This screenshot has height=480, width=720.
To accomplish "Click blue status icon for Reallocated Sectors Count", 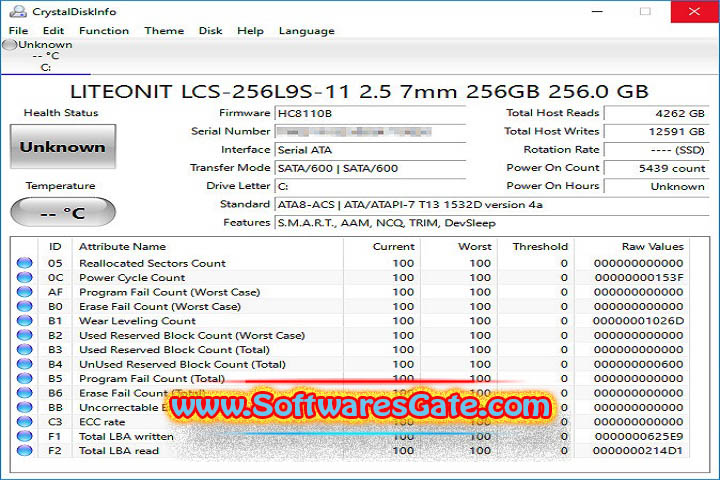I will [x=25, y=263].
